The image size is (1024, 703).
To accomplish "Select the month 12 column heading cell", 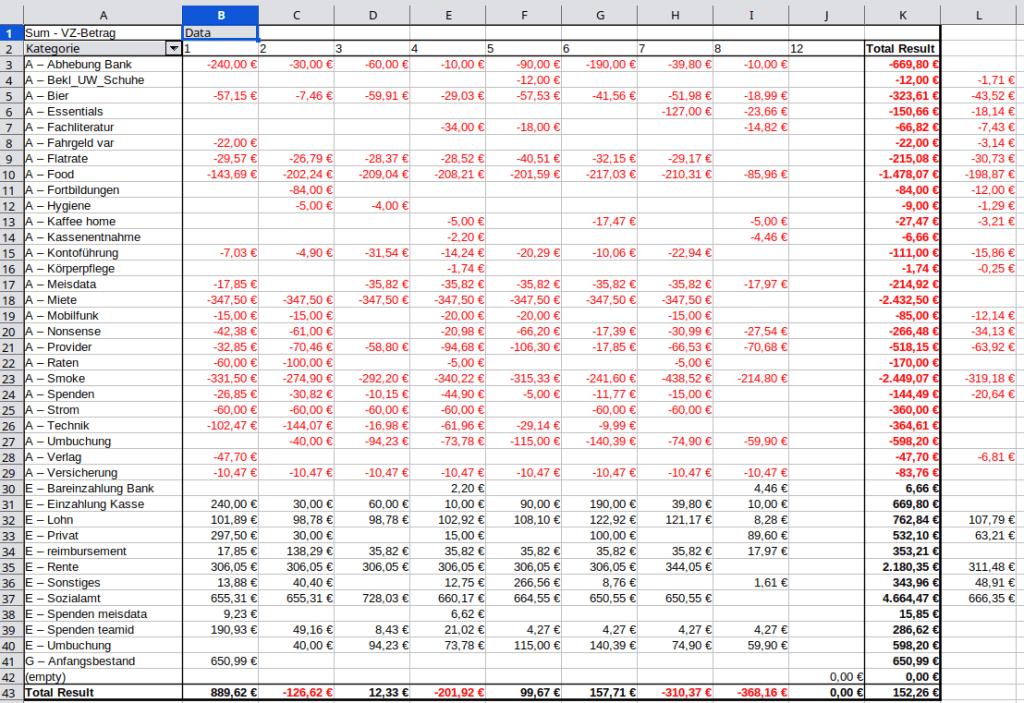I will click(x=826, y=48).
